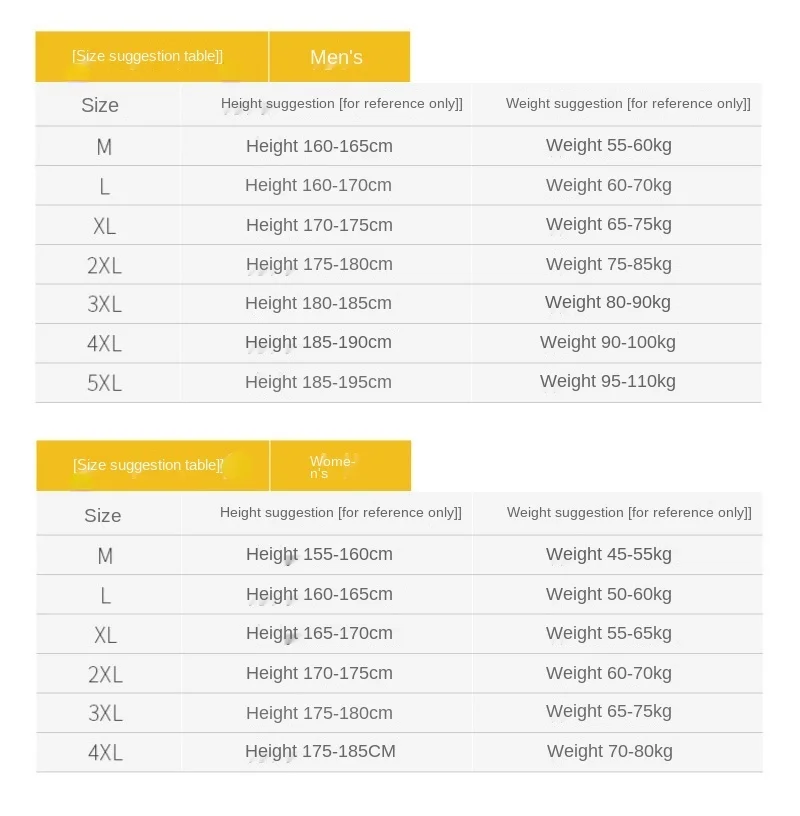Click Men's table Height suggestion column header
Image resolution: width=800 pixels, height=816 pixels.
(x=342, y=104)
